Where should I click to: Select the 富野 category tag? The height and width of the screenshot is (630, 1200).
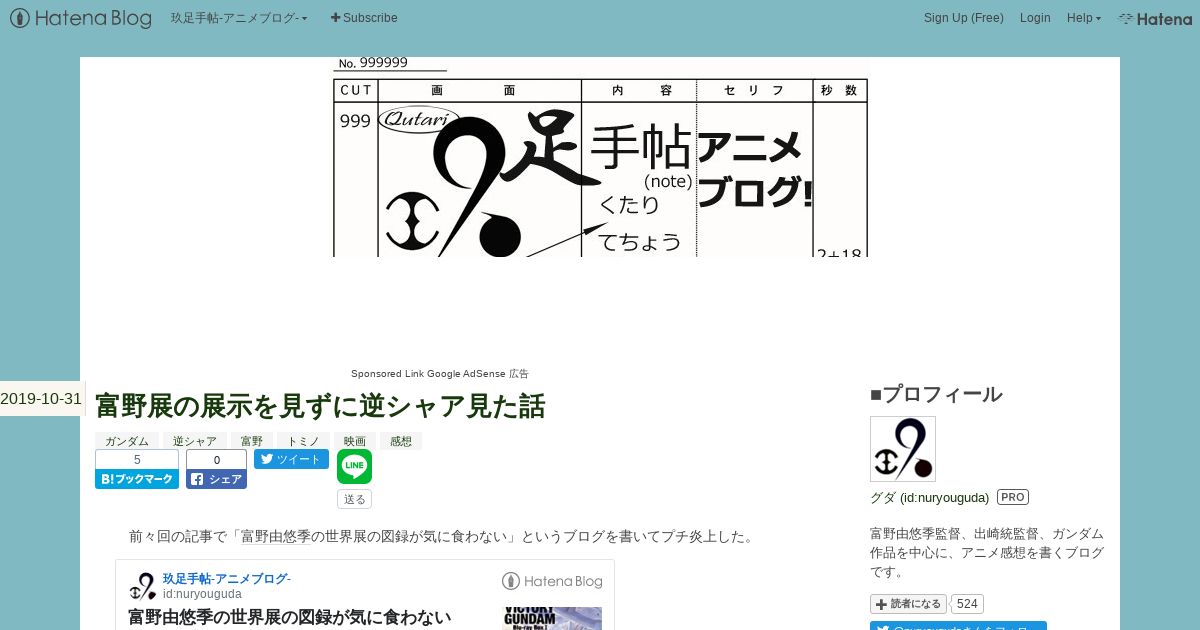(251, 441)
